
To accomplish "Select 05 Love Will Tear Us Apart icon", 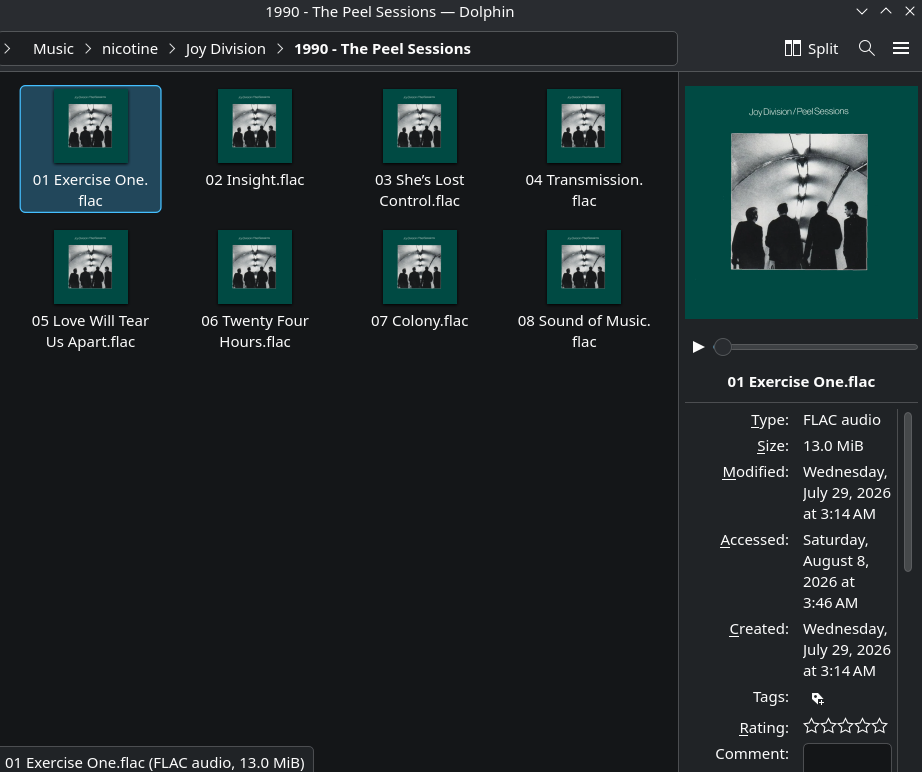I will 91,267.
